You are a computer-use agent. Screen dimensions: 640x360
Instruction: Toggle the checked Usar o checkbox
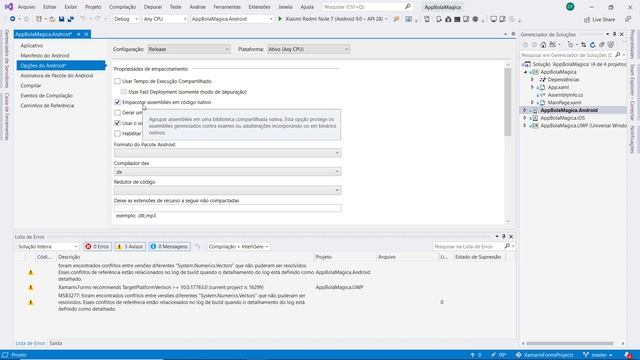click(x=118, y=123)
